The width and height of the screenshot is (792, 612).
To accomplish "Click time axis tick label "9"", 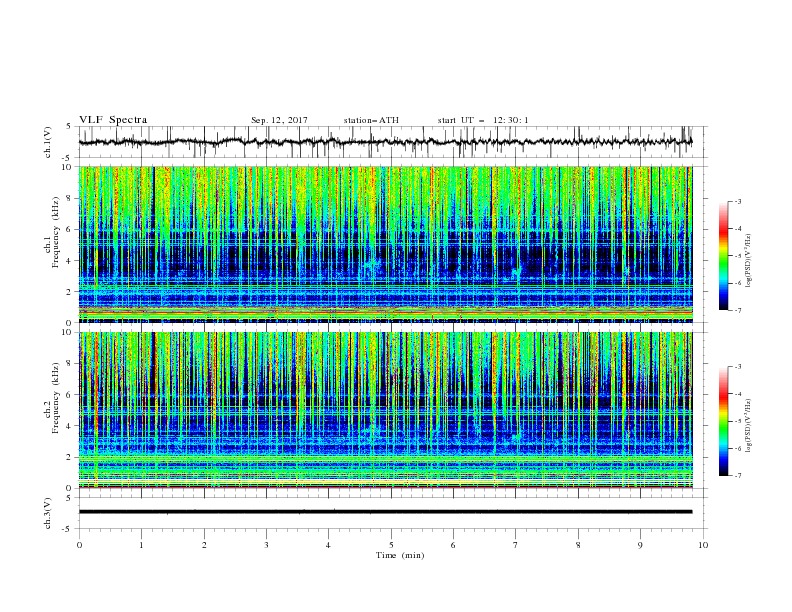I will coord(640,545).
